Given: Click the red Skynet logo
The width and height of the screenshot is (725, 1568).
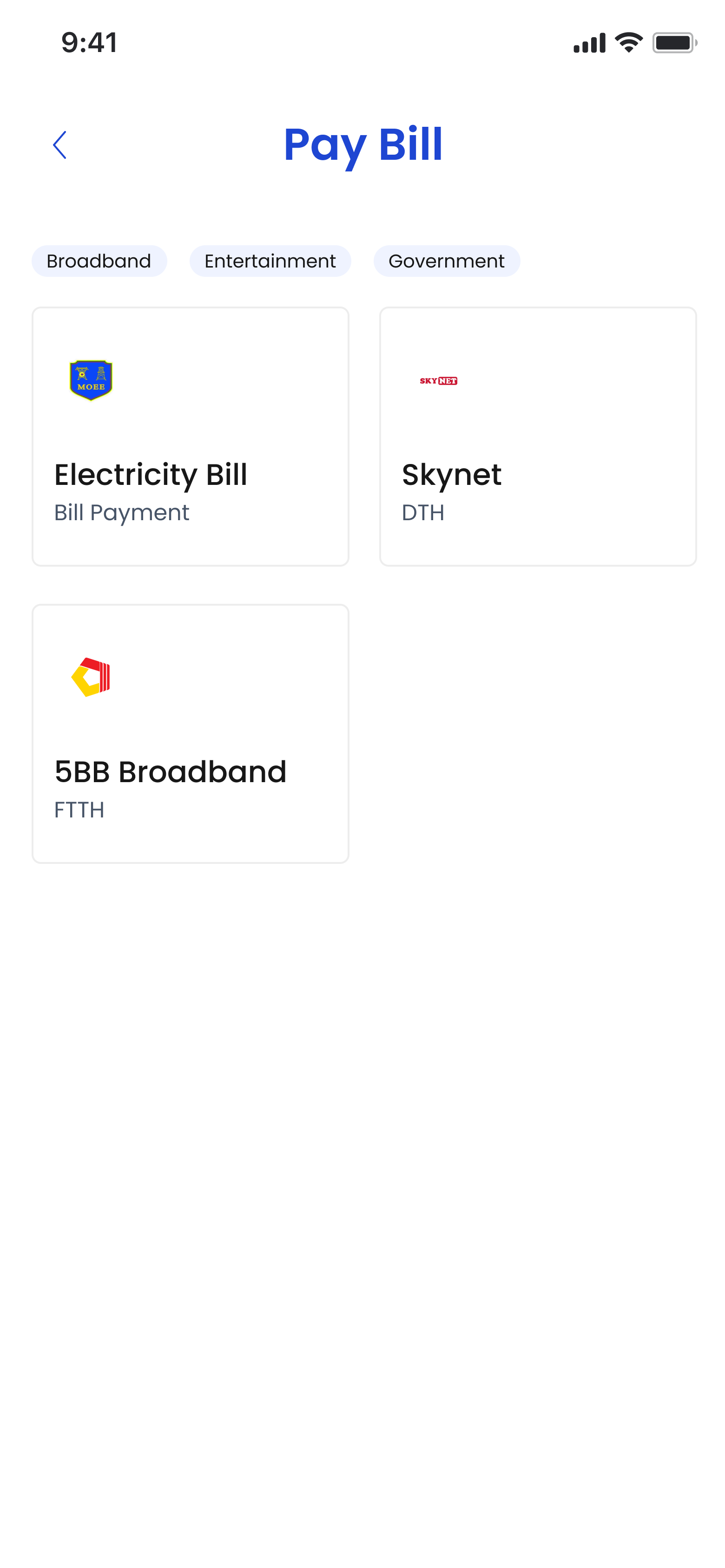Looking at the screenshot, I should 439,381.
